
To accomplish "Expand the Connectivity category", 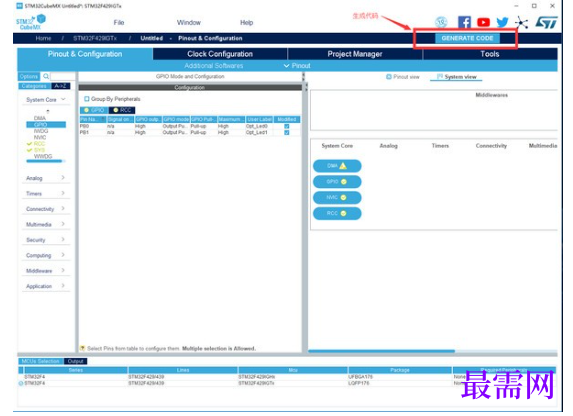I will (45, 209).
